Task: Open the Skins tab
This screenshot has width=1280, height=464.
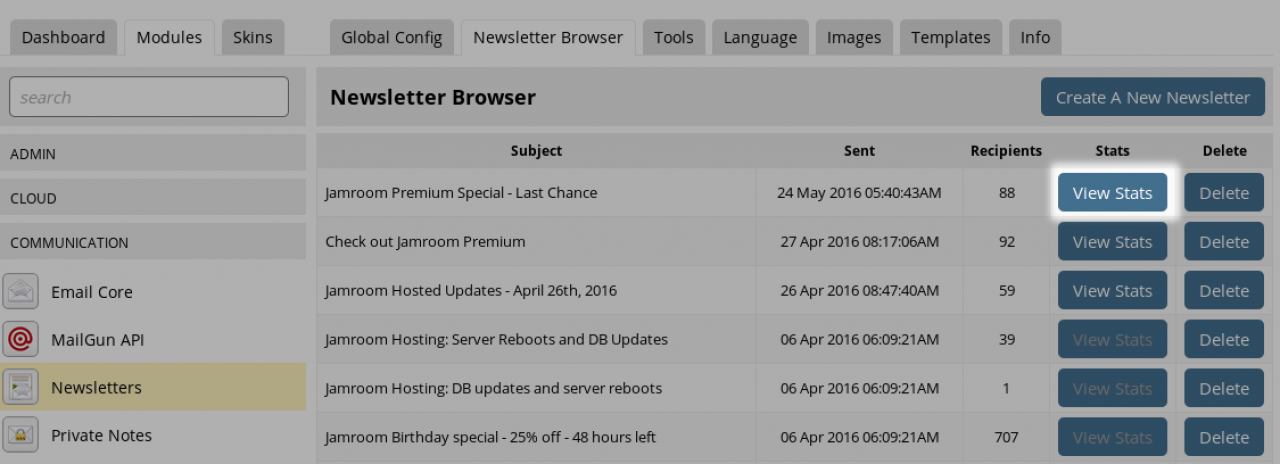Action: (x=252, y=38)
